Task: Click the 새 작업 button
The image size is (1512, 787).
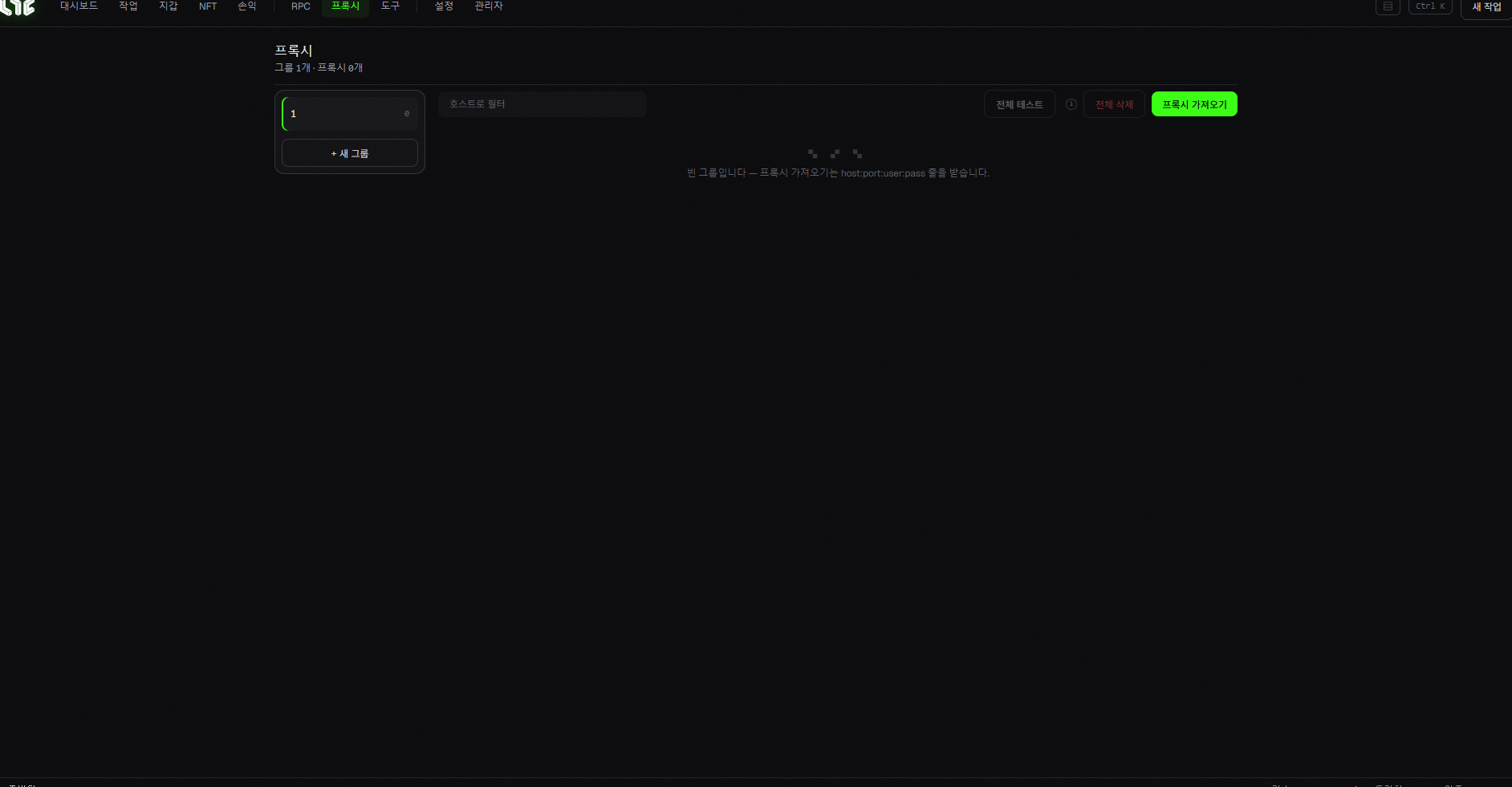Action: (x=1486, y=7)
